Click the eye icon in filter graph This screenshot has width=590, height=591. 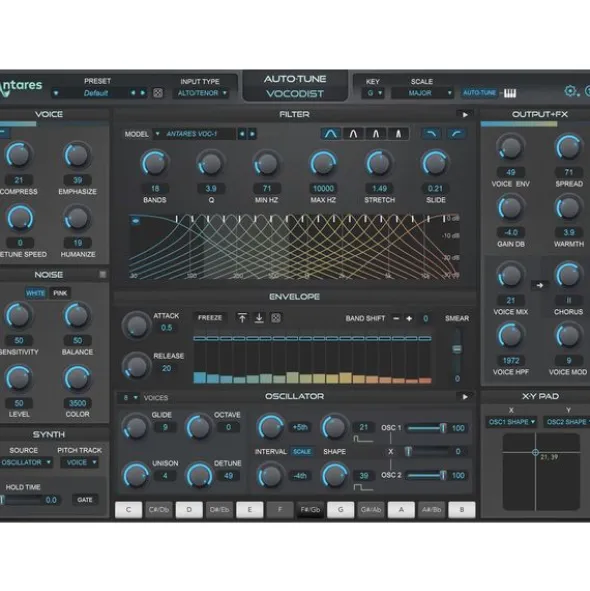(x=135, y=221)
